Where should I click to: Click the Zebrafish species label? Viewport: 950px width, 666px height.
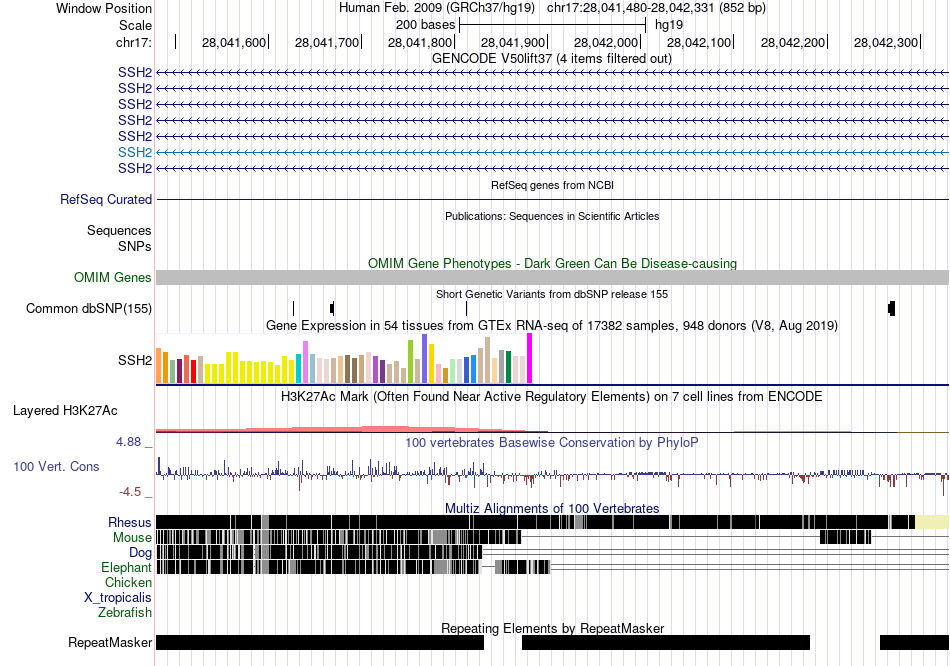(x=125, y=613)
